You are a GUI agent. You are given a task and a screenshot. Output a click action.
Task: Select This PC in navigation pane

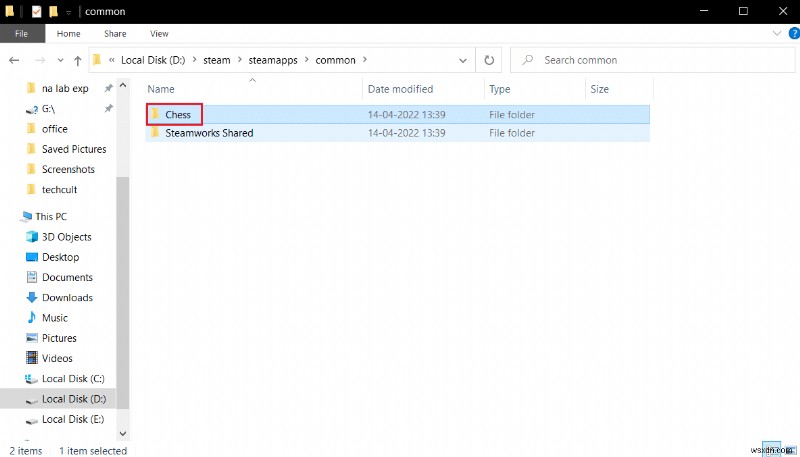tap(51, 217)
